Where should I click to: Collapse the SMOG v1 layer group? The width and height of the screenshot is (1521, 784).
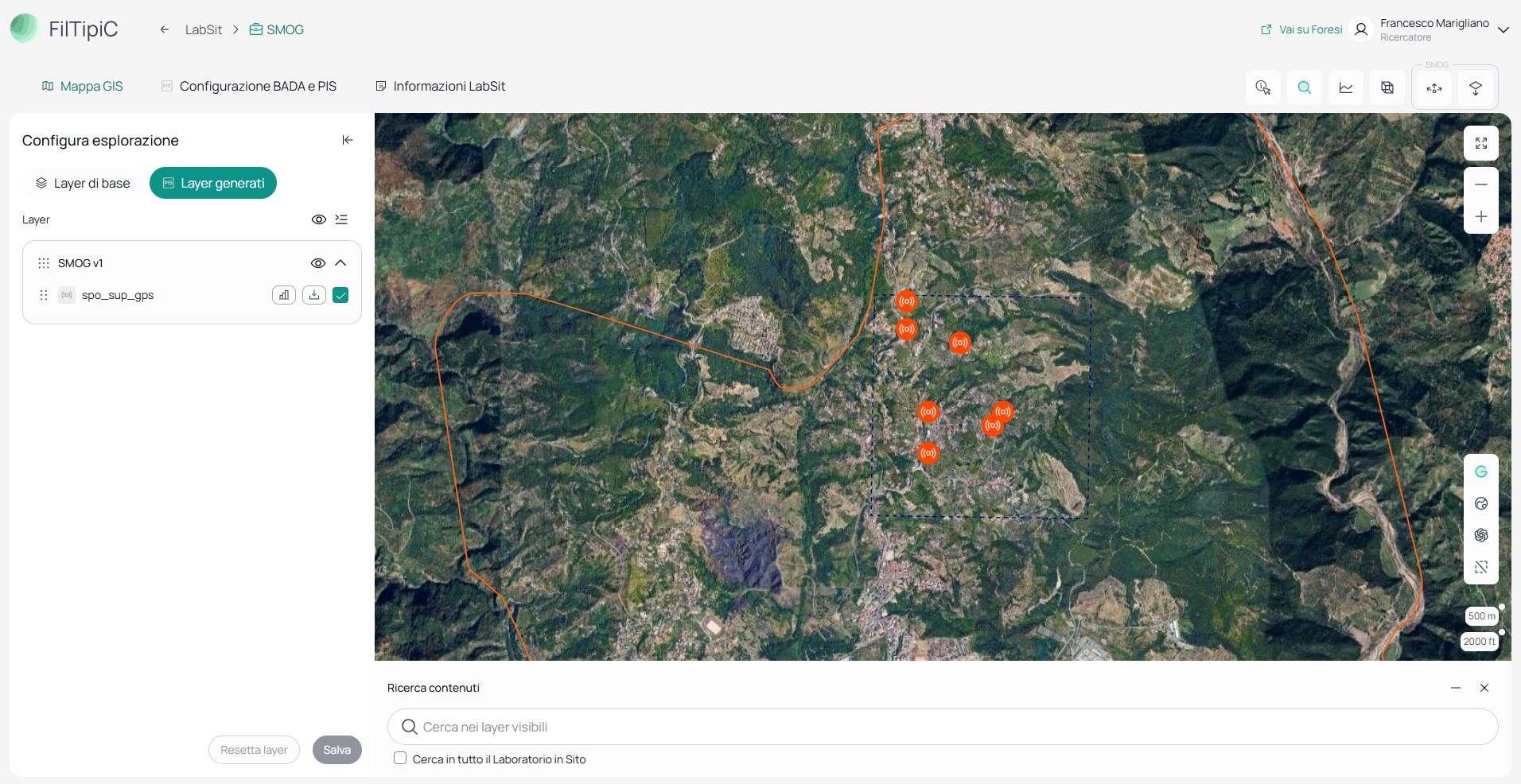(340, 263)
